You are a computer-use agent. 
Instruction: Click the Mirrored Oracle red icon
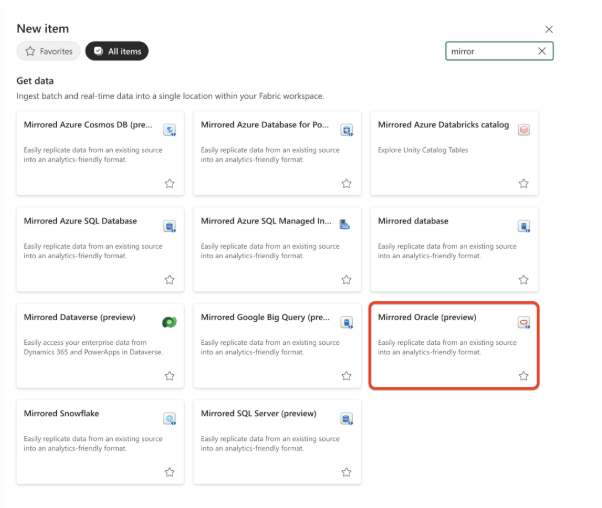click(x=523, y=321)
